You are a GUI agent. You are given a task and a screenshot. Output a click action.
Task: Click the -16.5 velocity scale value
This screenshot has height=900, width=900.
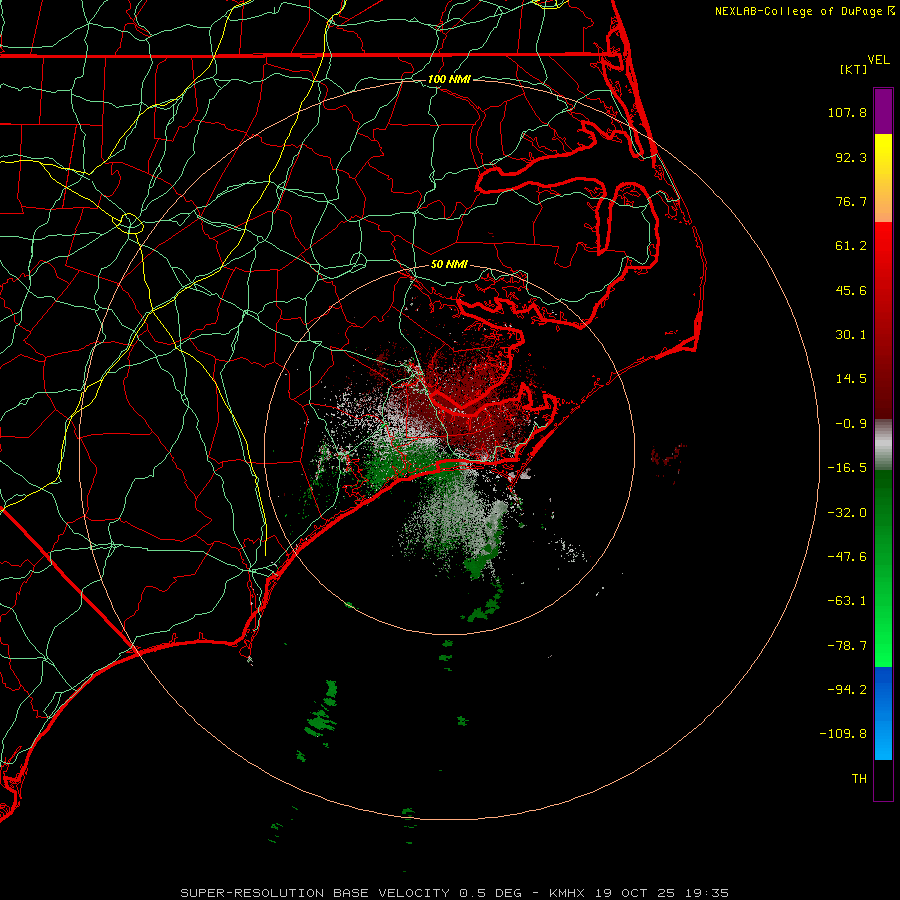[x=847, y=468]
